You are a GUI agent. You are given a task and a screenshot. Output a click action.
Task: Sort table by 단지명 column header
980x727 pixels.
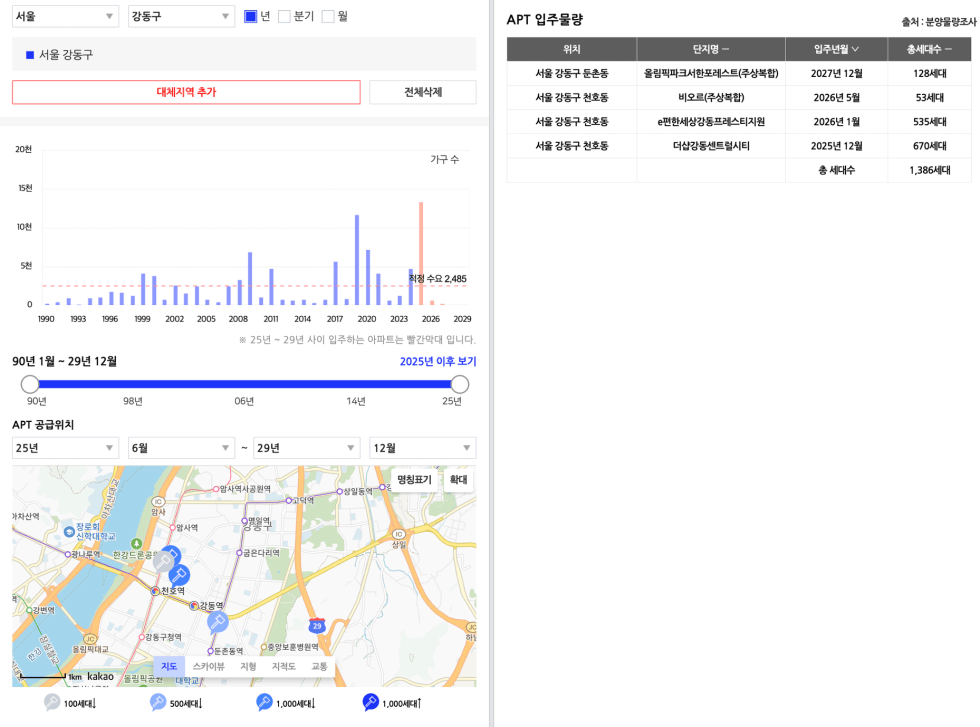[711, 49]
